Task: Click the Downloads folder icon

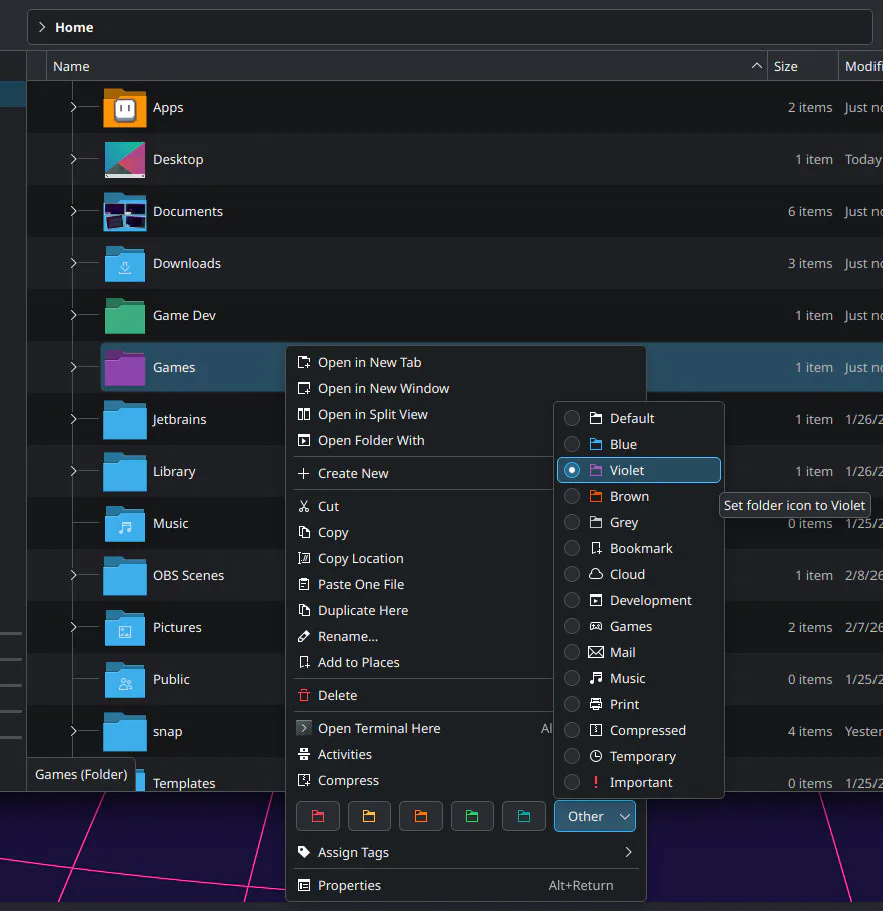Action: (x=124, y=264)
